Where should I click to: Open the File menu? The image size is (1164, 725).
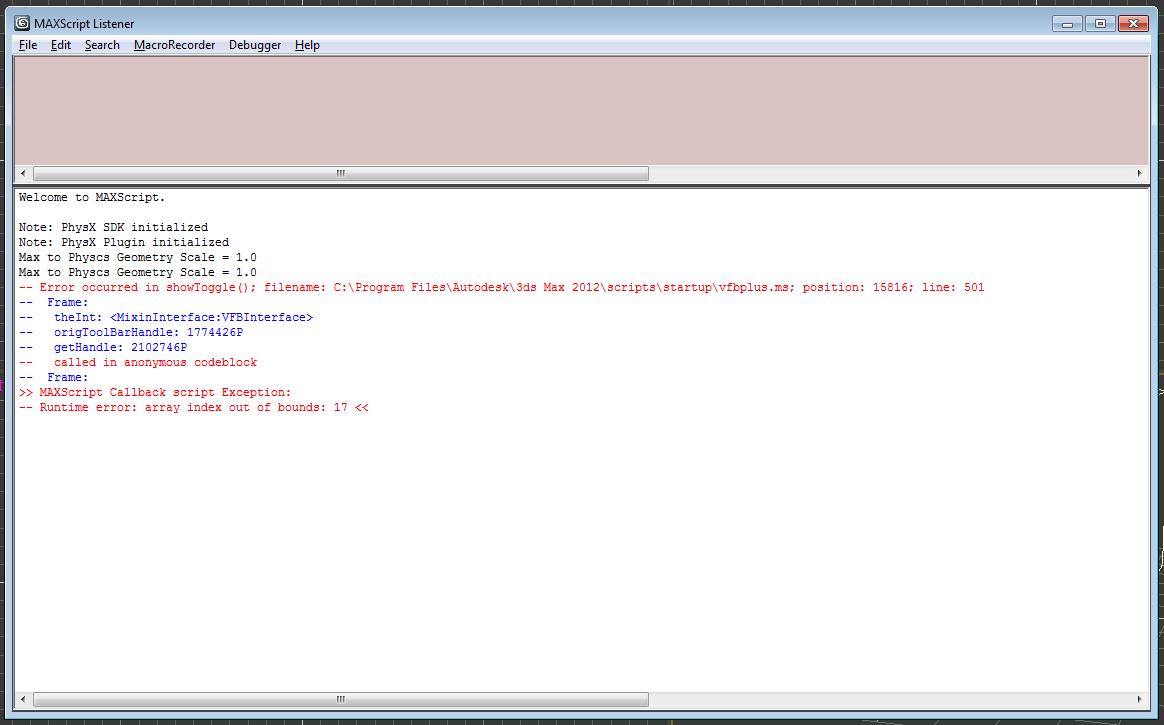[28, 45]
